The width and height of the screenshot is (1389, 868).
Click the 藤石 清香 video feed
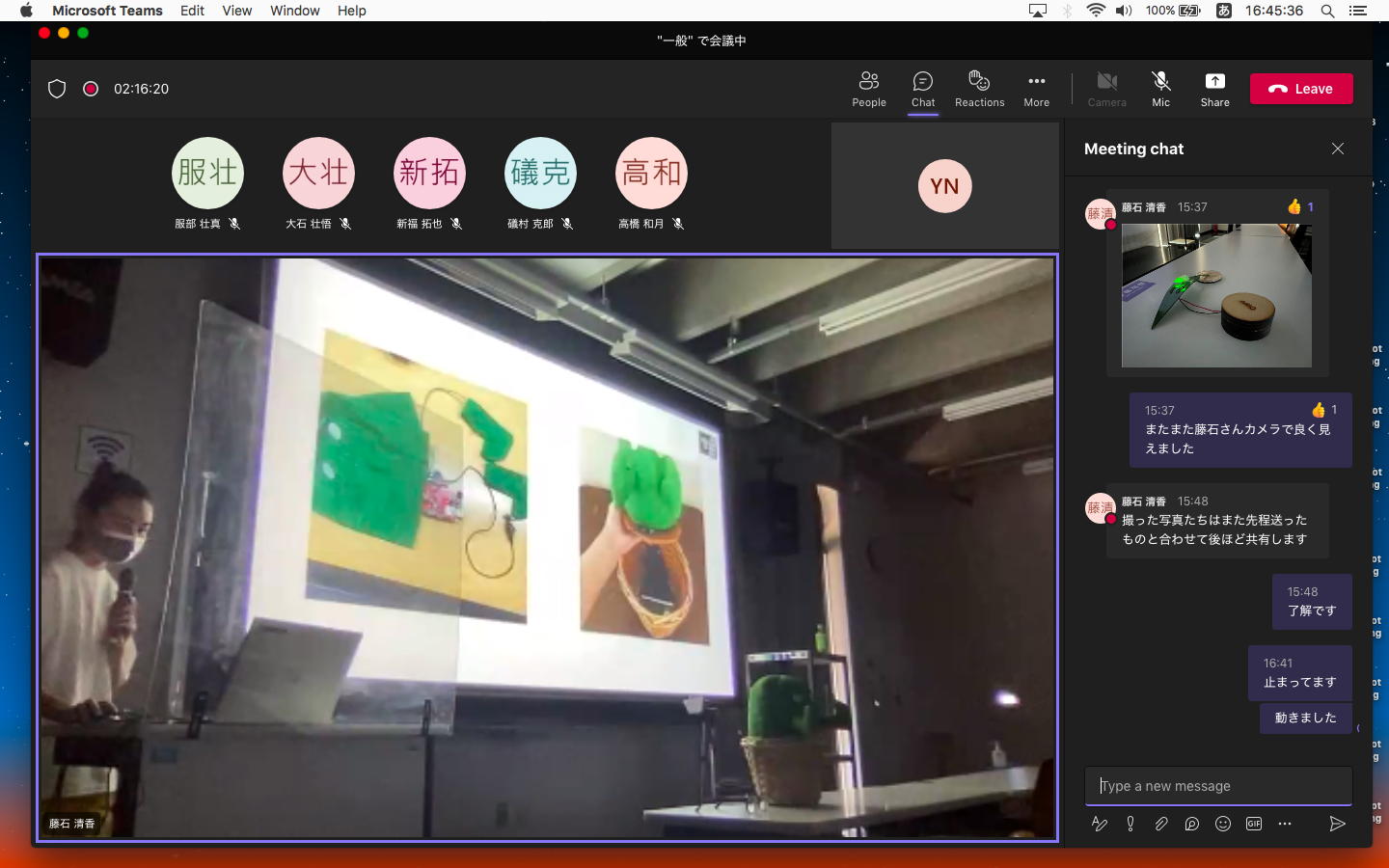(x=547, y=548)
